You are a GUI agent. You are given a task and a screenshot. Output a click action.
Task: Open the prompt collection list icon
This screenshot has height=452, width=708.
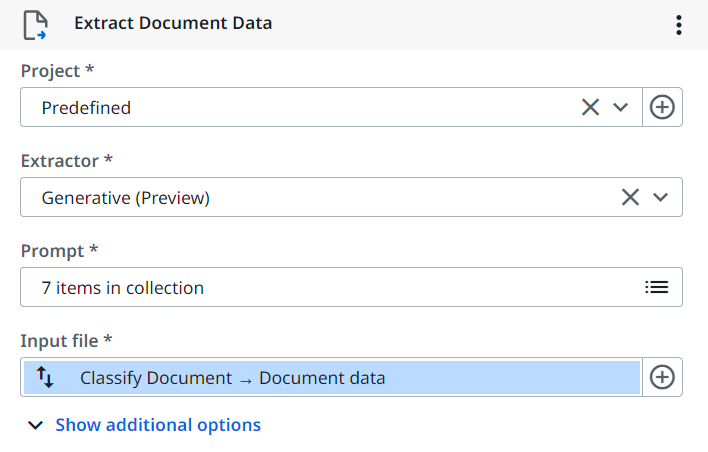pyautogui.click(x=656, y=287)
